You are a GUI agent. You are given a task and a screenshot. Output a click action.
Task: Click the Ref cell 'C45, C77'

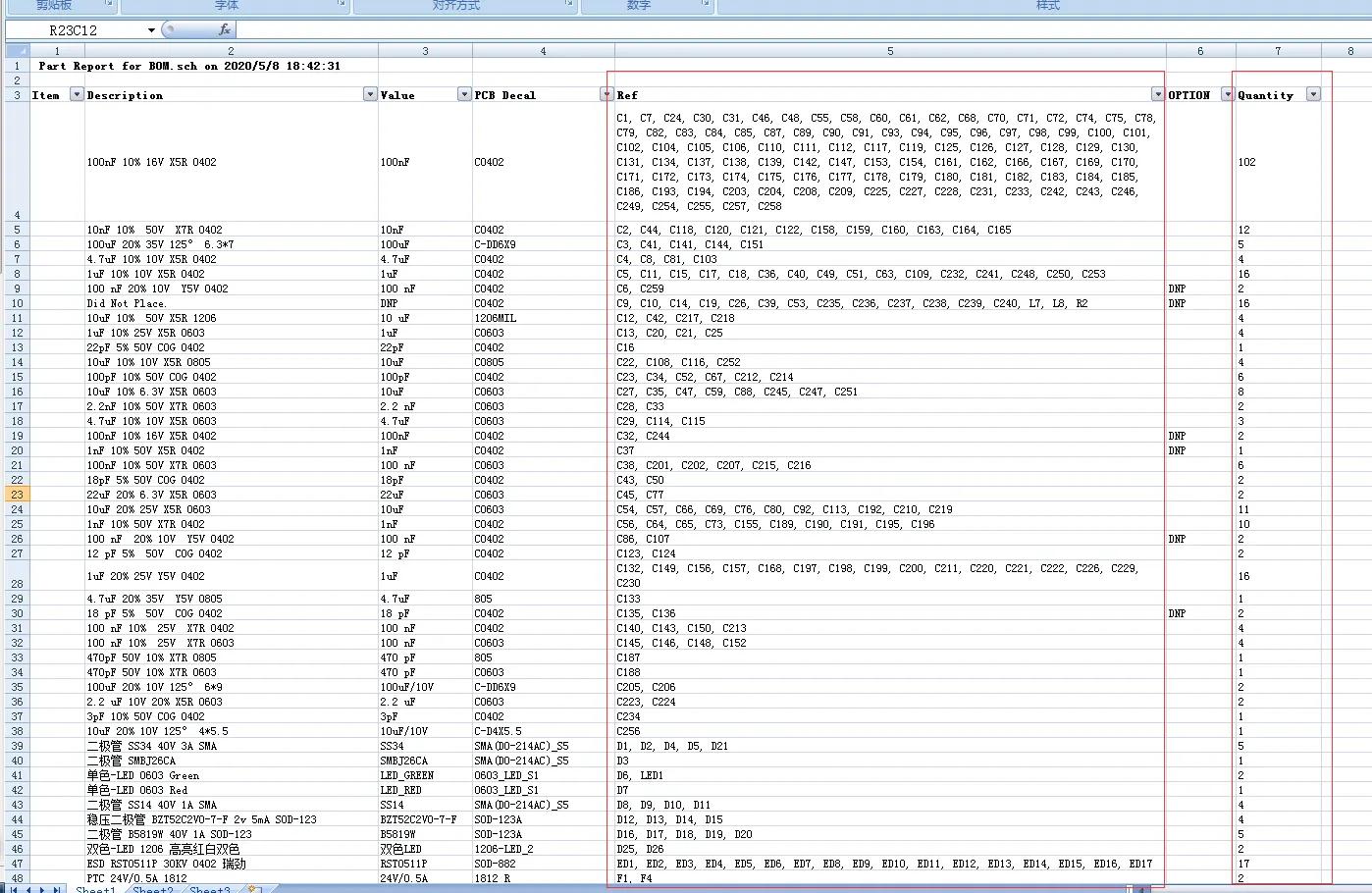coord(890,495)
